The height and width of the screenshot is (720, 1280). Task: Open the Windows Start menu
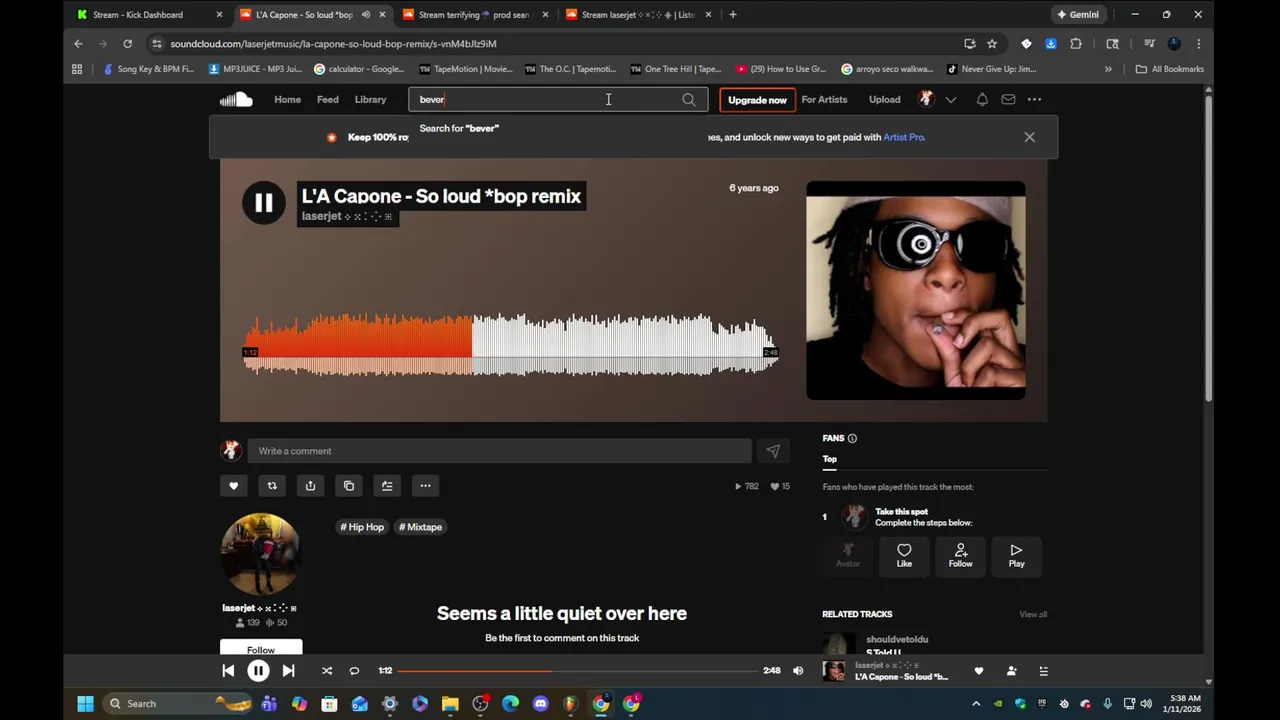85,704
